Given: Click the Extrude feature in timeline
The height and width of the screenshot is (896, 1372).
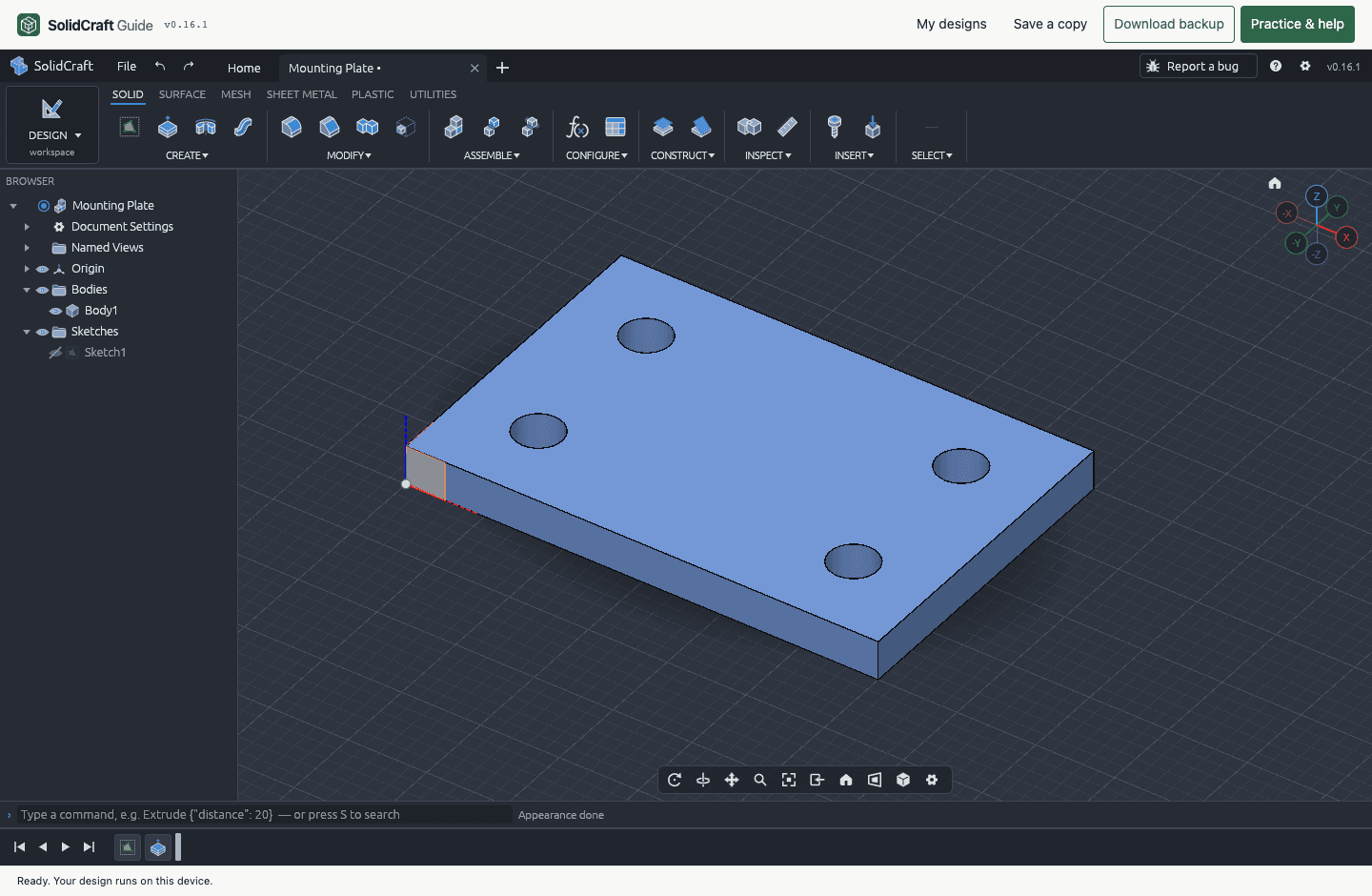Looking at the screenshot, I should tap(158, 846).
